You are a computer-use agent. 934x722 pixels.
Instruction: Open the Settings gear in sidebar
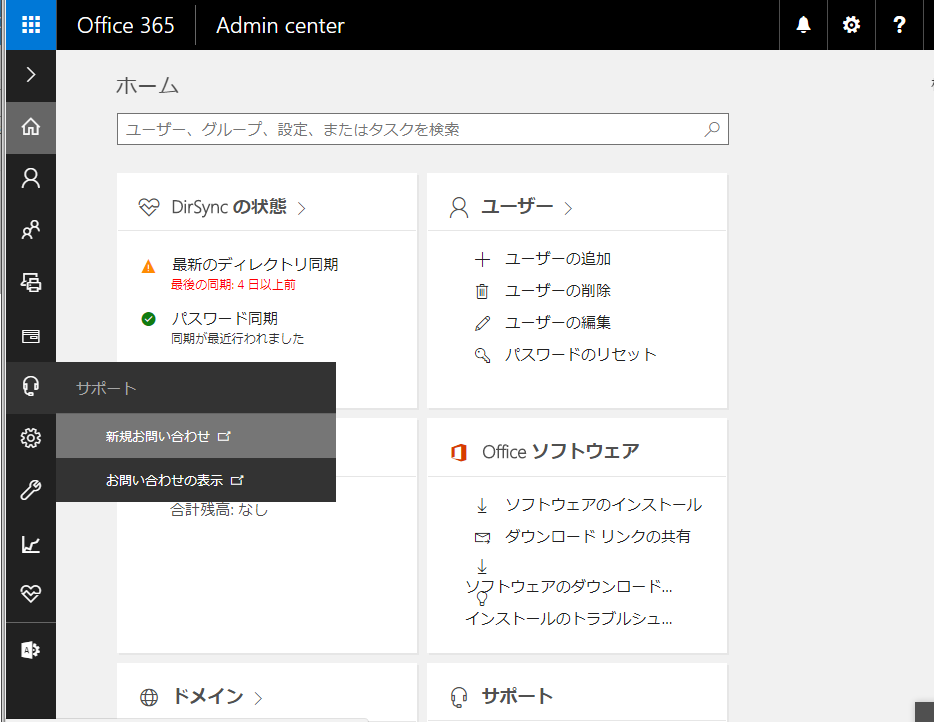(x=31, y=438)
